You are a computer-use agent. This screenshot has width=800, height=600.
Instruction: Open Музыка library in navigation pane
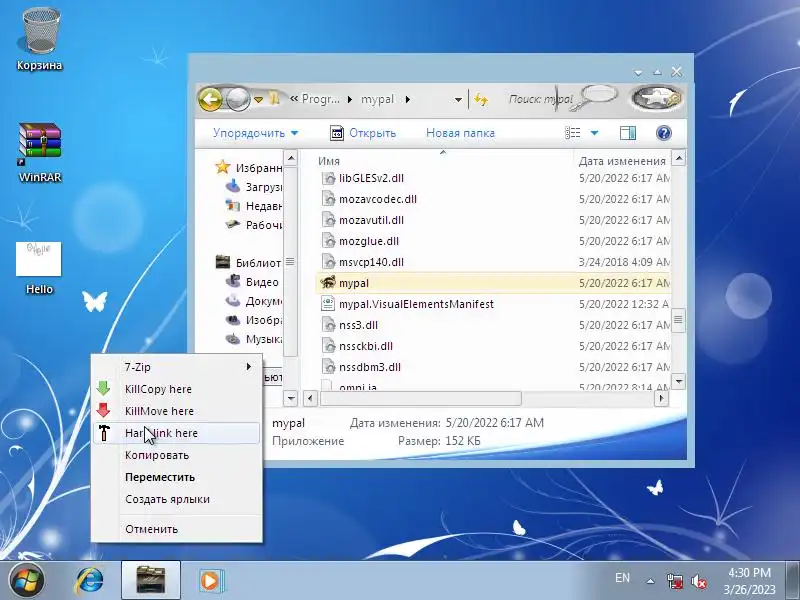tap(254, 339)
